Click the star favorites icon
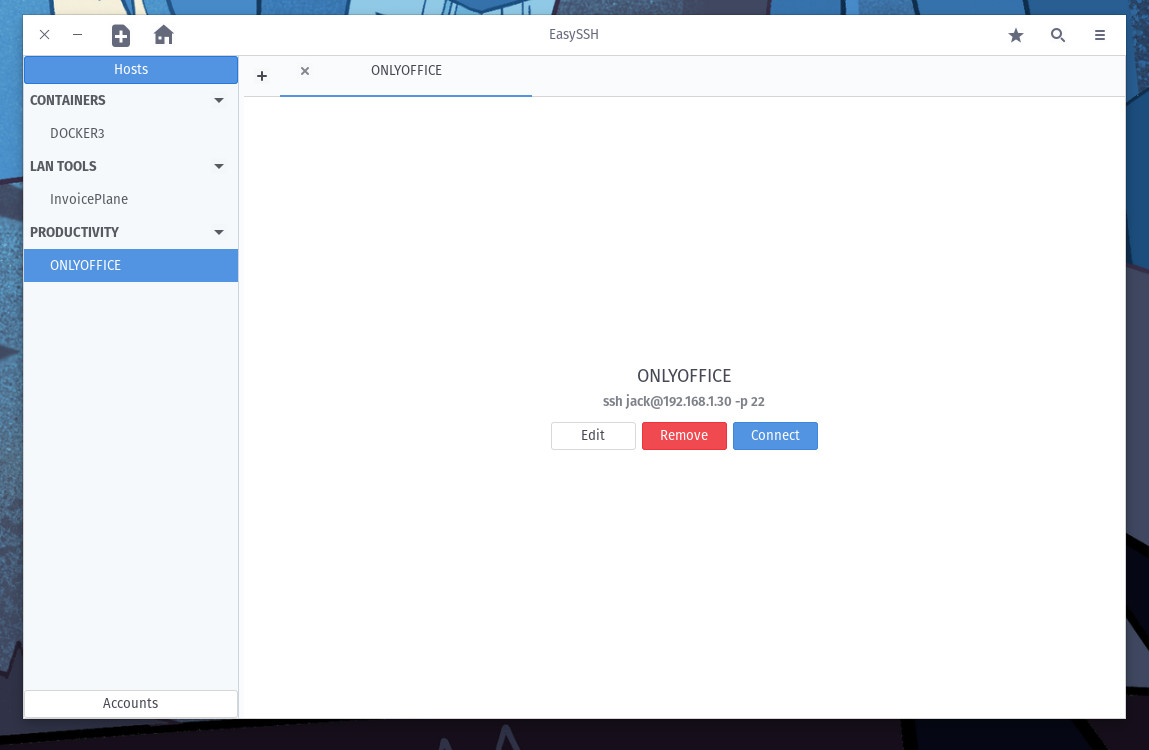The image size is (1149, 750). pos(1016,35)
